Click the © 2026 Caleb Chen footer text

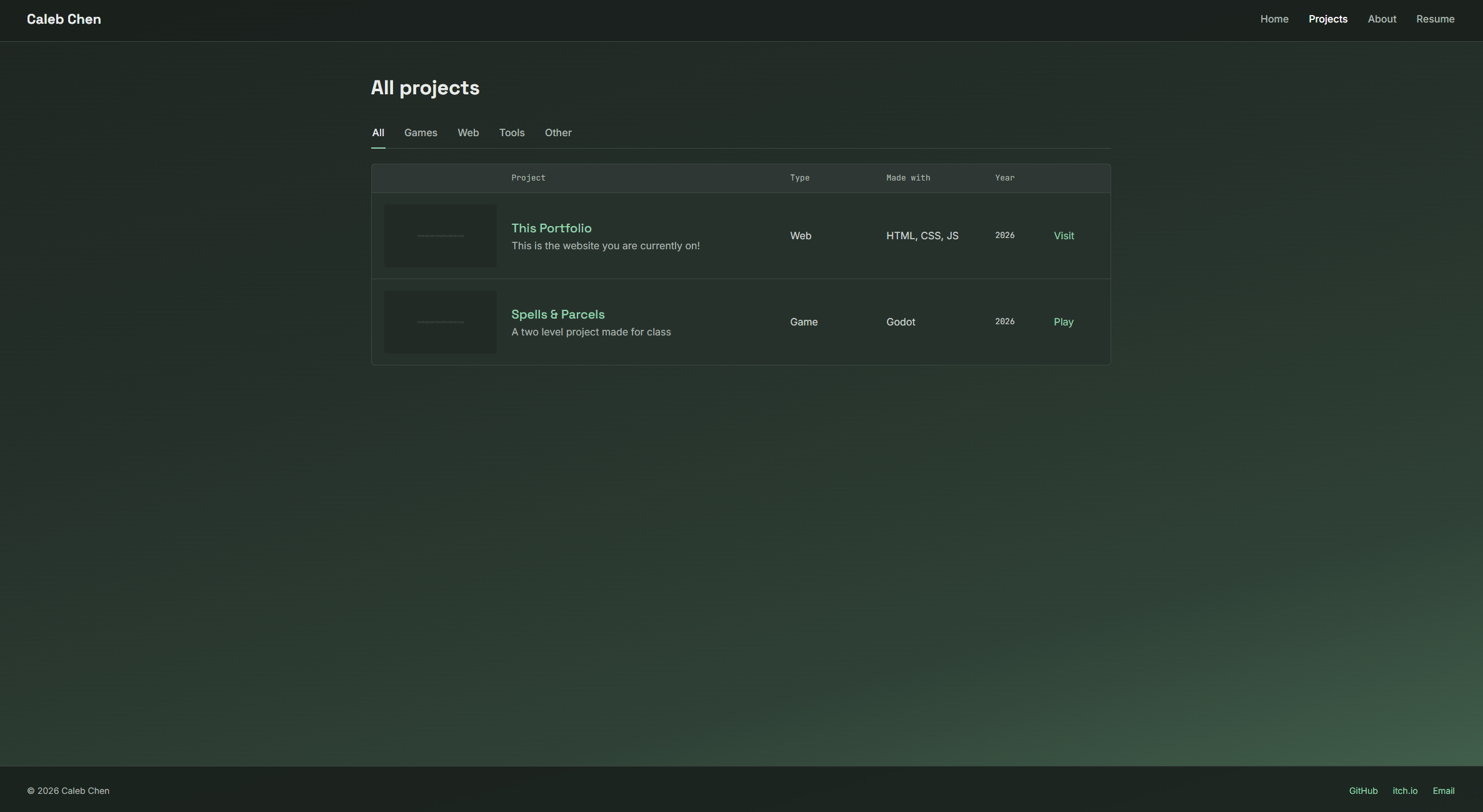tap(68, 791)
